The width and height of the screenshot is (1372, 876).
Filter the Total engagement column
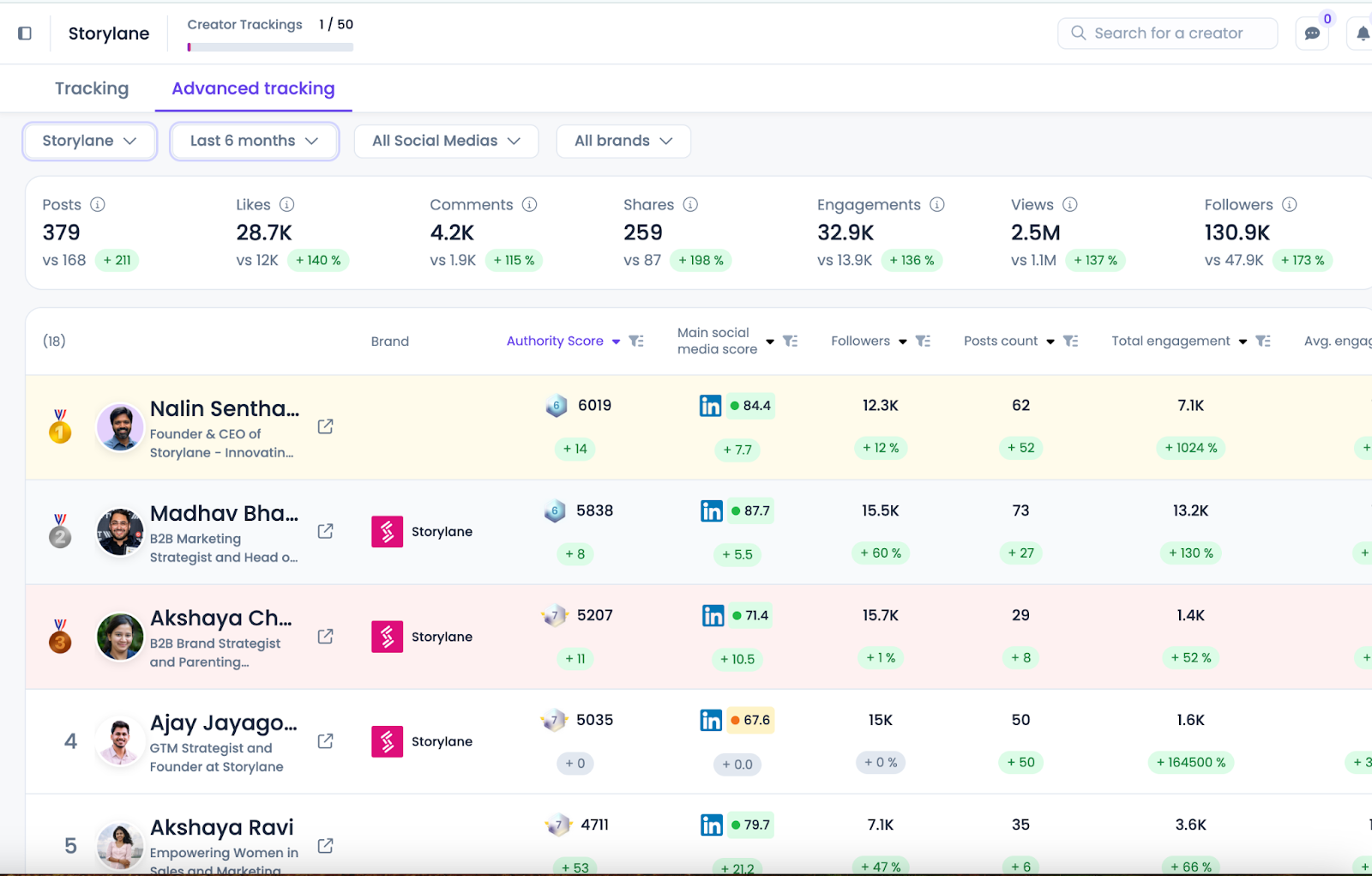(x=1263, y=341)
